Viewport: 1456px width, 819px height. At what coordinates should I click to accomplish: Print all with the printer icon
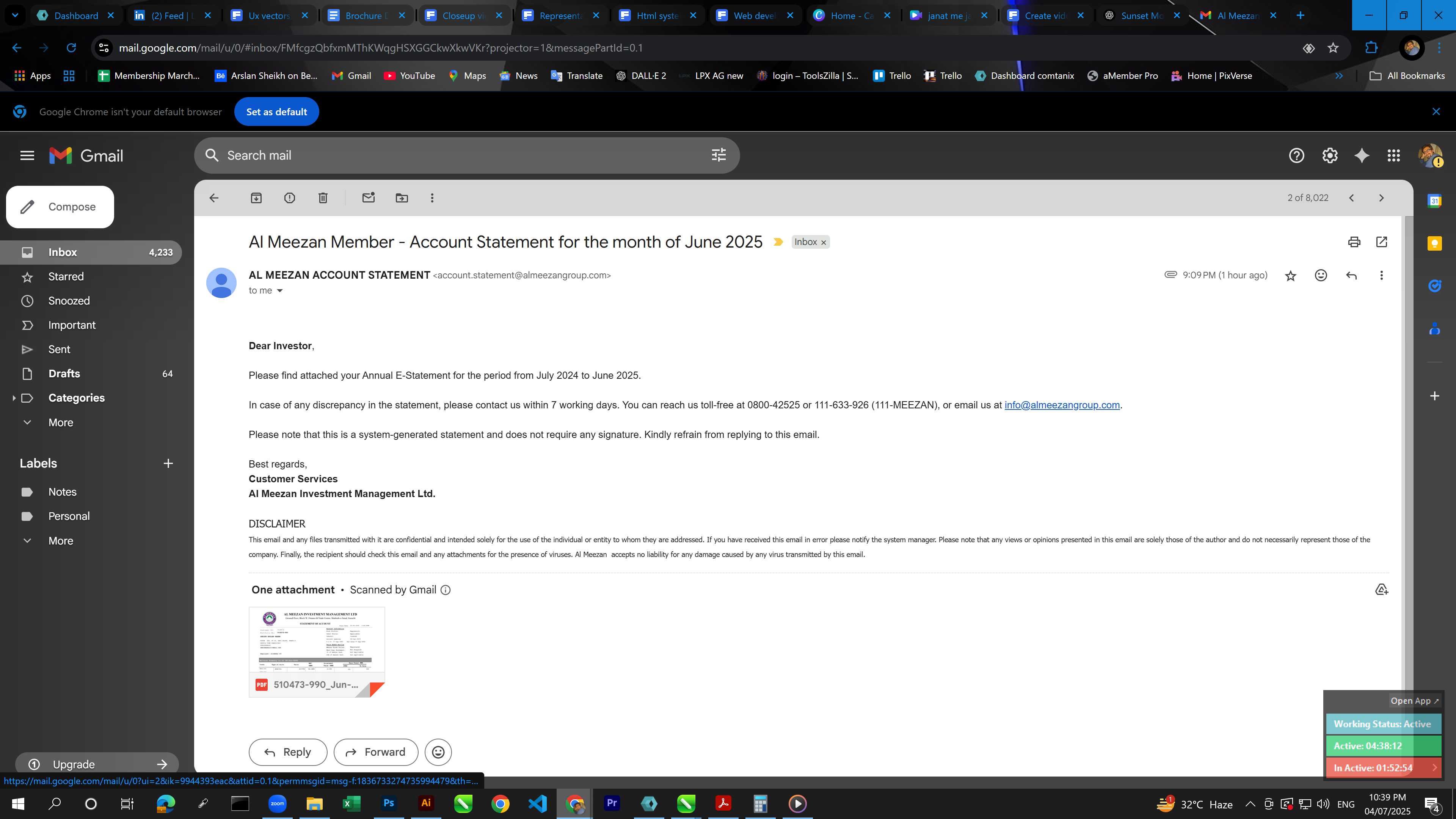pyautogui.click(x=1354, y=242)
